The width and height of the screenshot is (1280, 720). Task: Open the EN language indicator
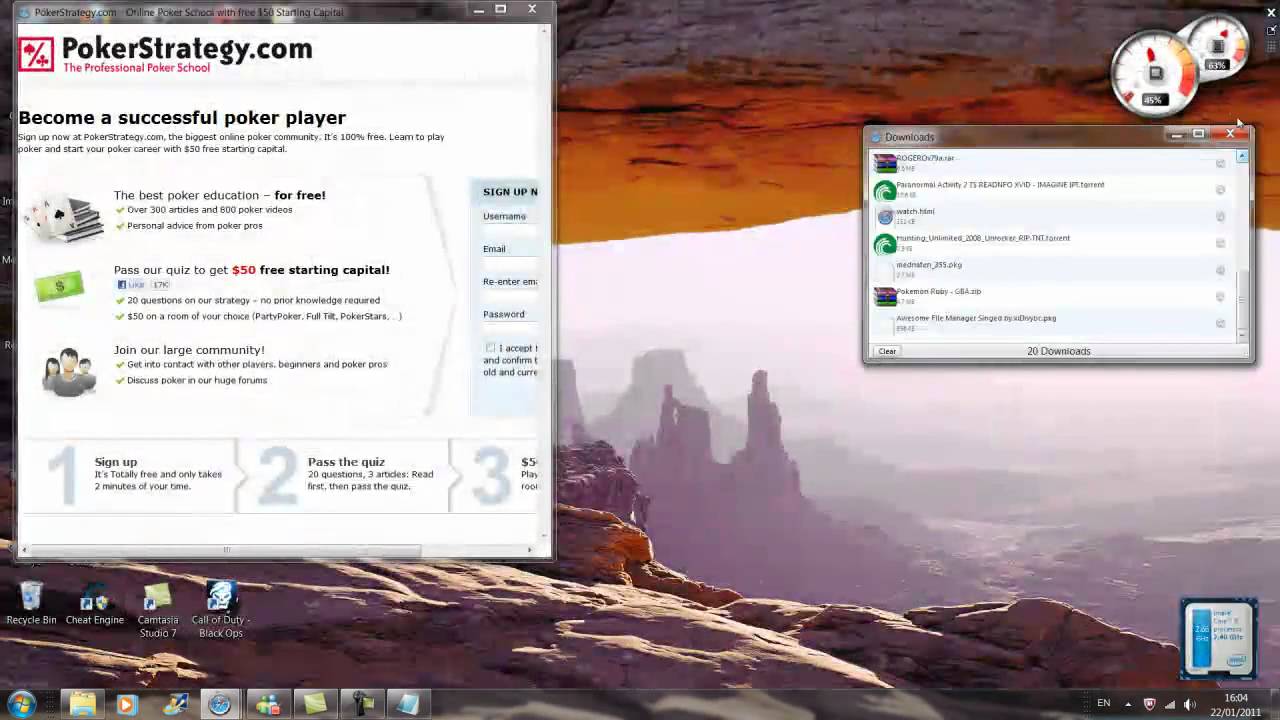pos(1104,704)
